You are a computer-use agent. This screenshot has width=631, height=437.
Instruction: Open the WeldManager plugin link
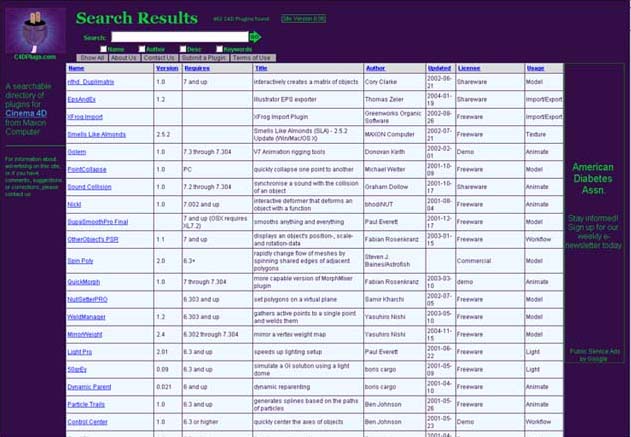pos(86,317)
